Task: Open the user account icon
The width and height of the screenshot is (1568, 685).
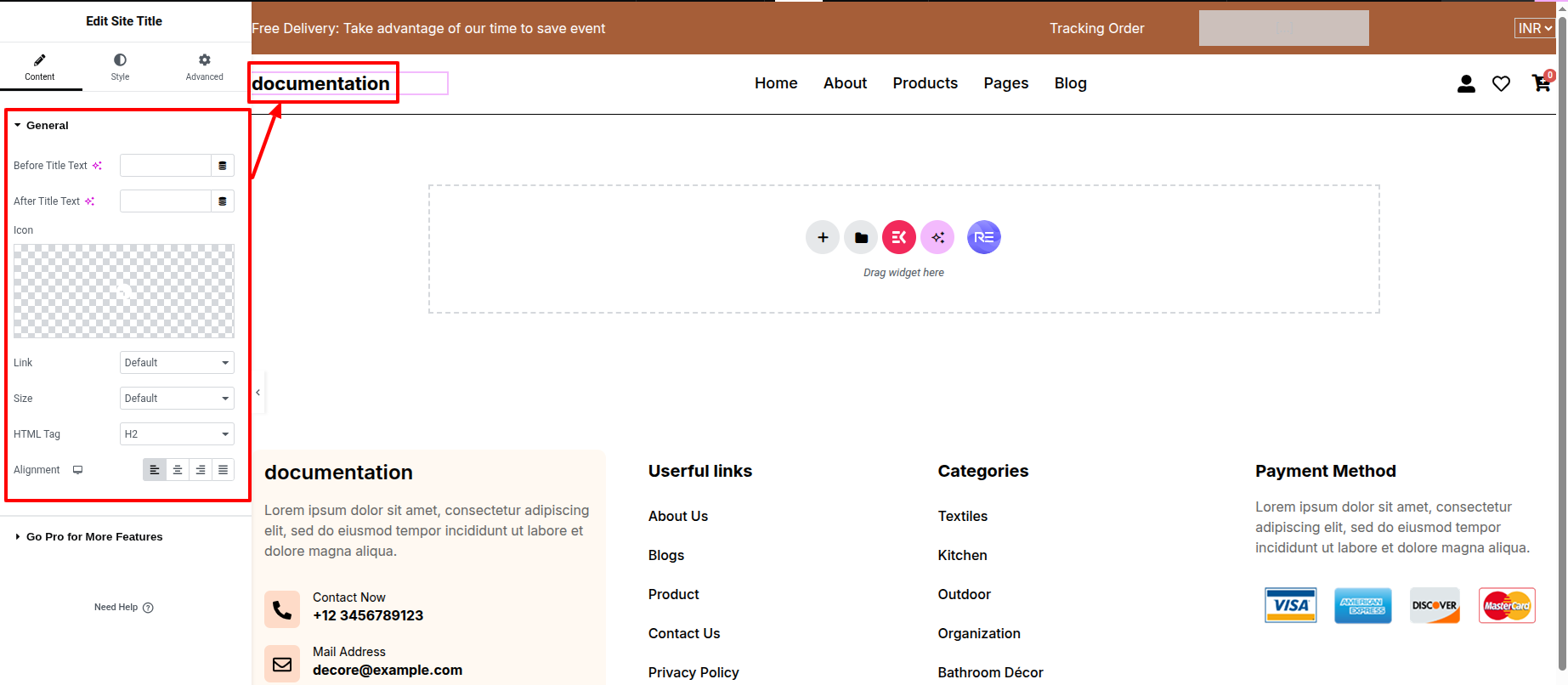Action: click(x=1466, y=83)
